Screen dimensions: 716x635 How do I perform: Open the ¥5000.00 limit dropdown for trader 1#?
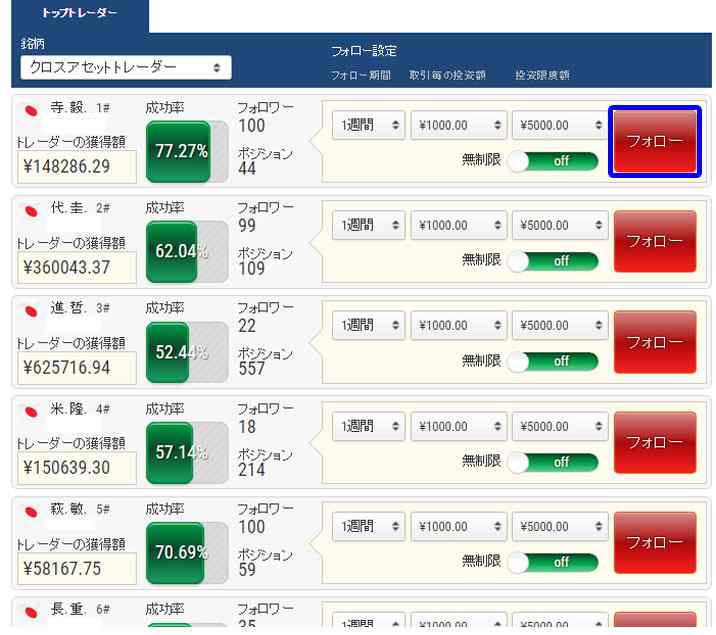[x=560, y=125]
